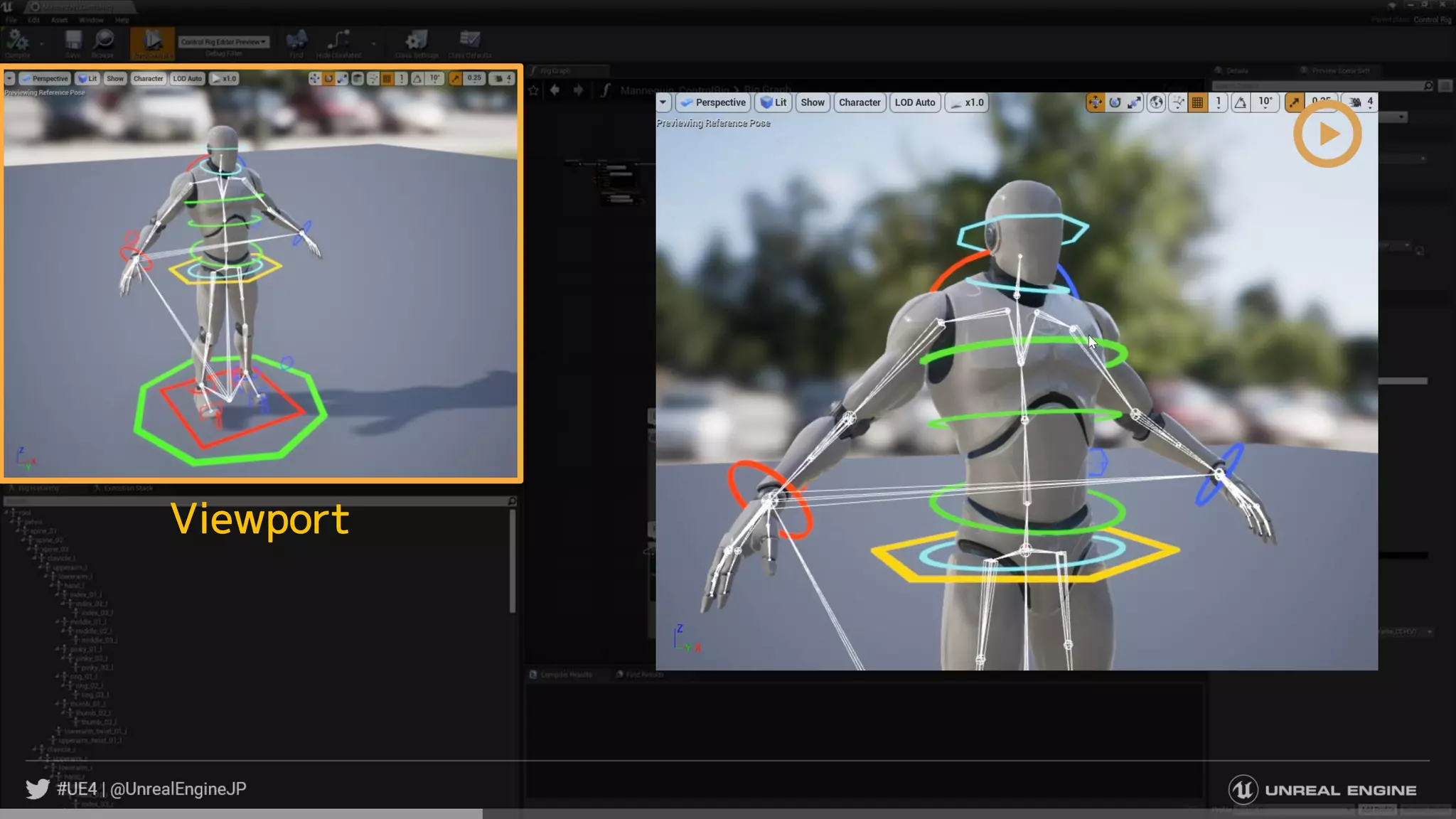The image size is (1456, 819).
Task: Select rotate mode in small viewport toolbar
Action: tap(328, 78)
